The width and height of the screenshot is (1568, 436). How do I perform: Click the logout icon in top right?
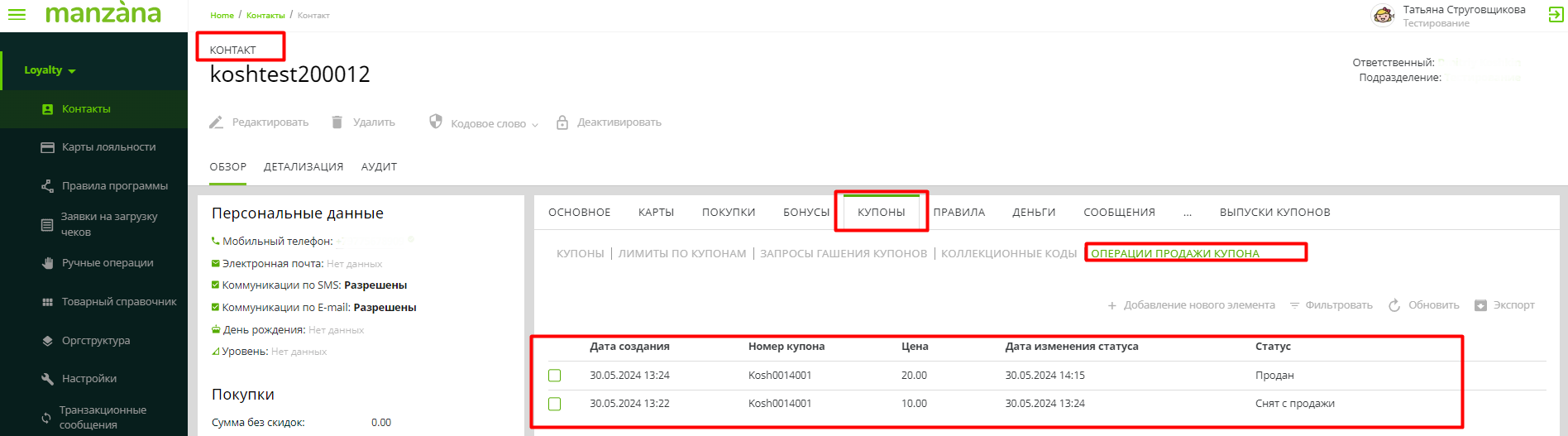tap(1556, 15)
